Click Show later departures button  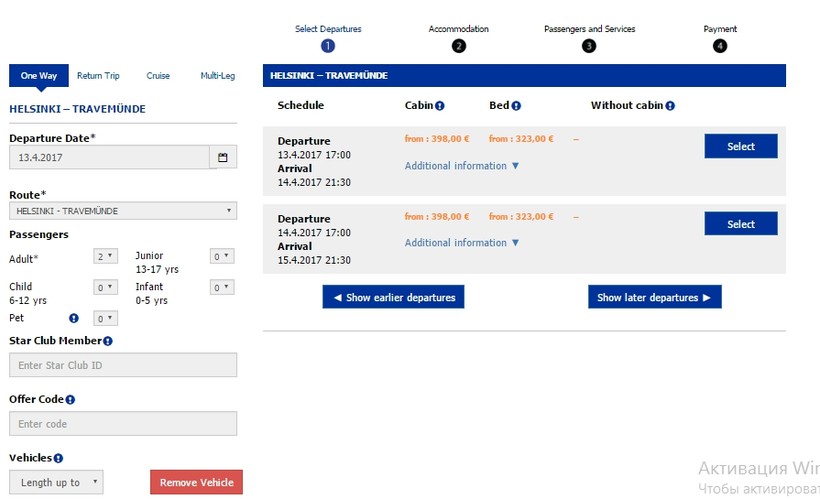[654, 298]
